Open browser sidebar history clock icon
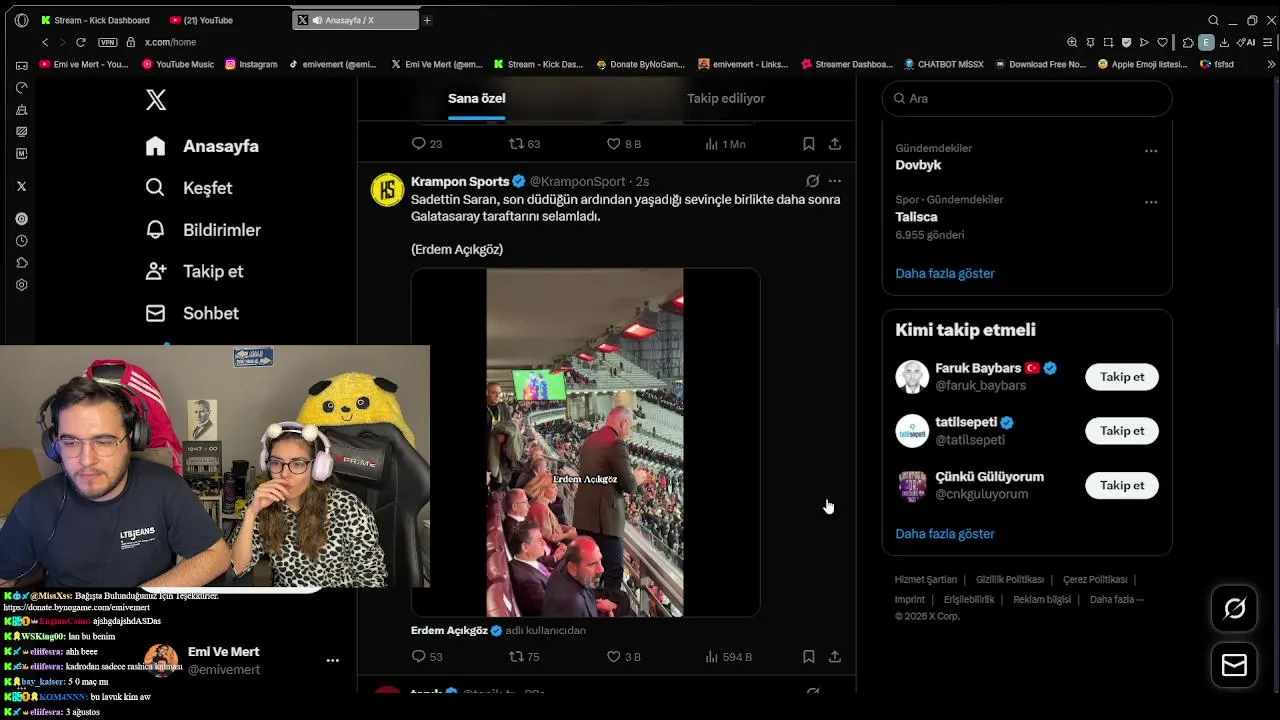Viewport: 1280px width, 720px height. click(x=21, y=241)
